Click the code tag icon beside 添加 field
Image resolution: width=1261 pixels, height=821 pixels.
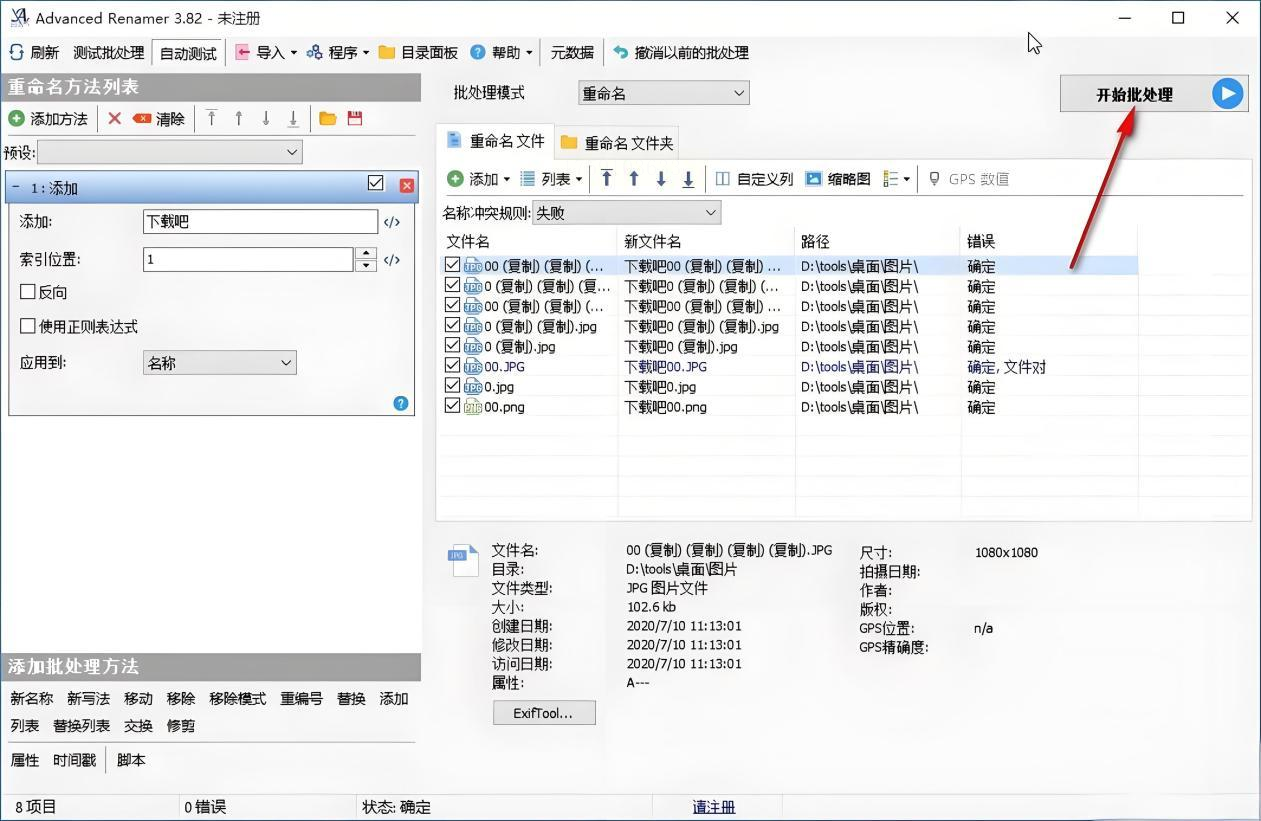pos(392,222)
